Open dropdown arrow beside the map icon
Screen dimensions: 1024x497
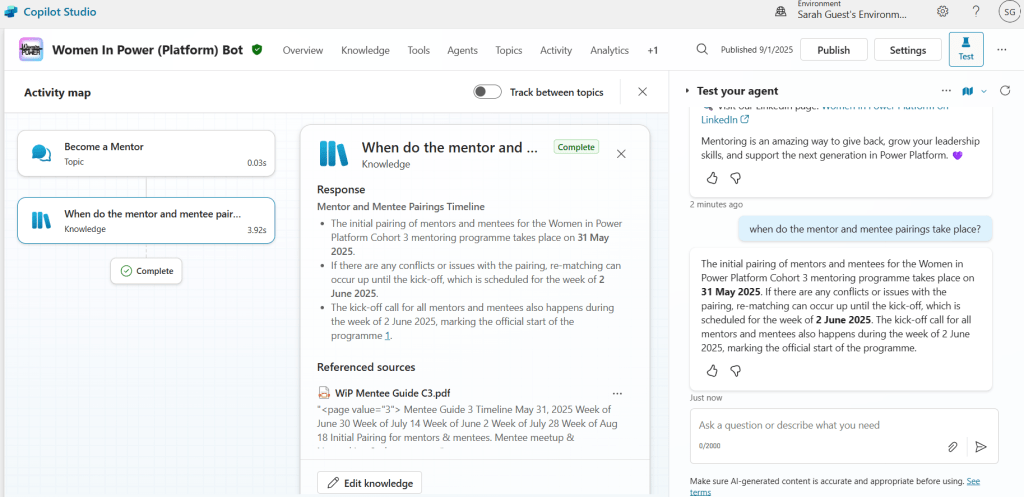click(x=984, y=91)
